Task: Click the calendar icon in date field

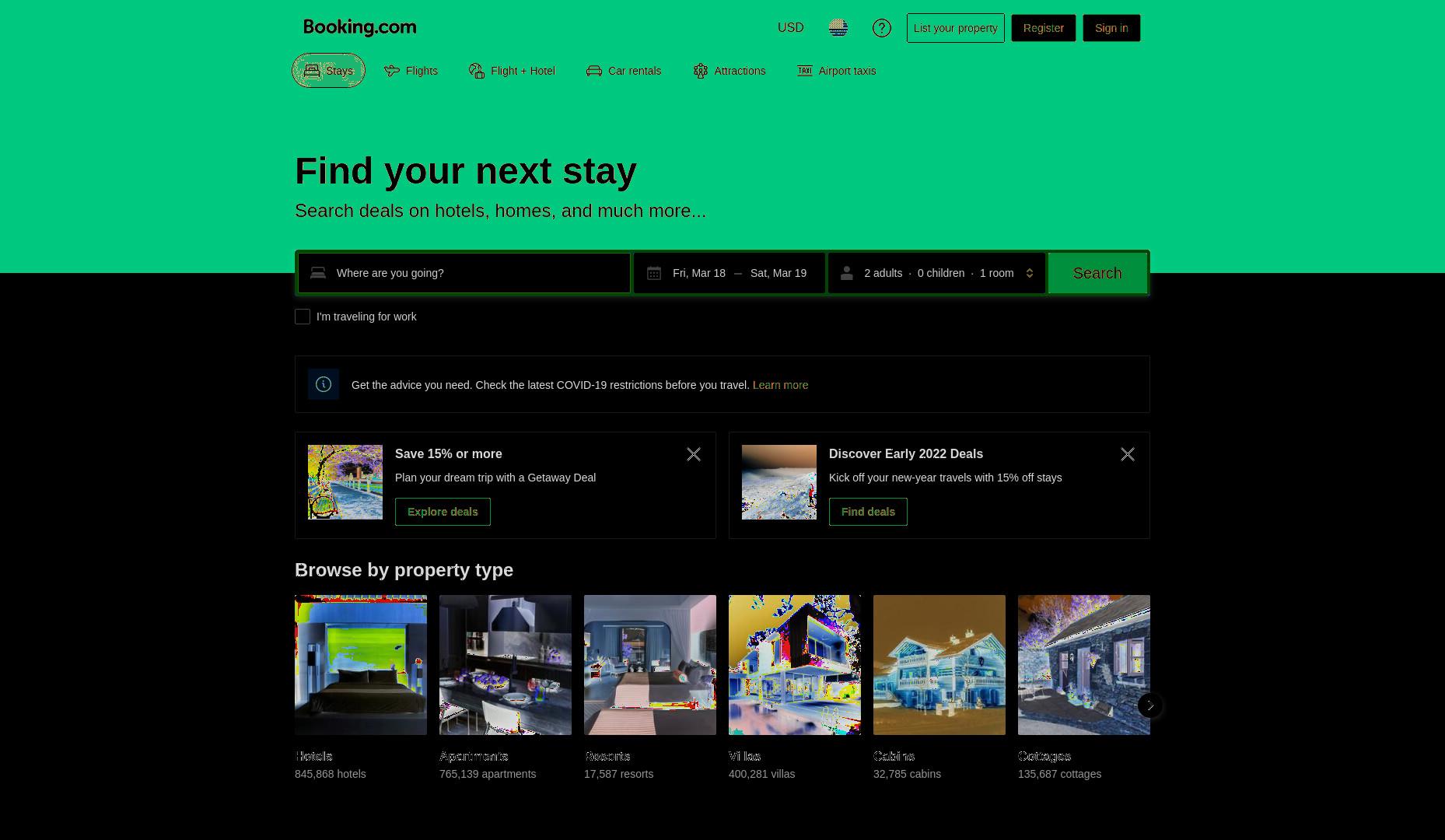Action: click(x=654, y=273)
